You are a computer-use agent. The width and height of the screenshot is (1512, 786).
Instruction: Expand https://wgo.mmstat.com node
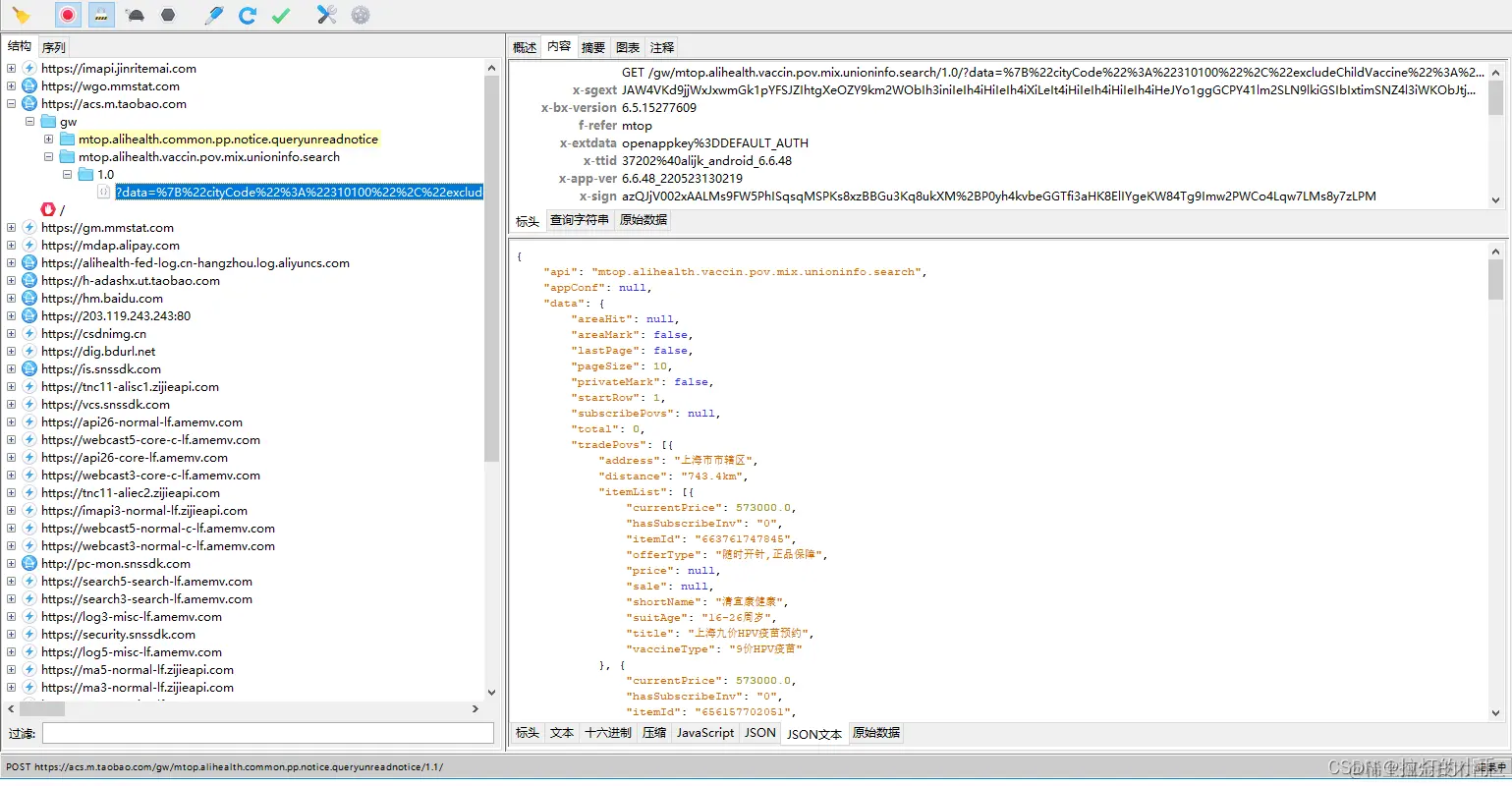pos(11,86)
